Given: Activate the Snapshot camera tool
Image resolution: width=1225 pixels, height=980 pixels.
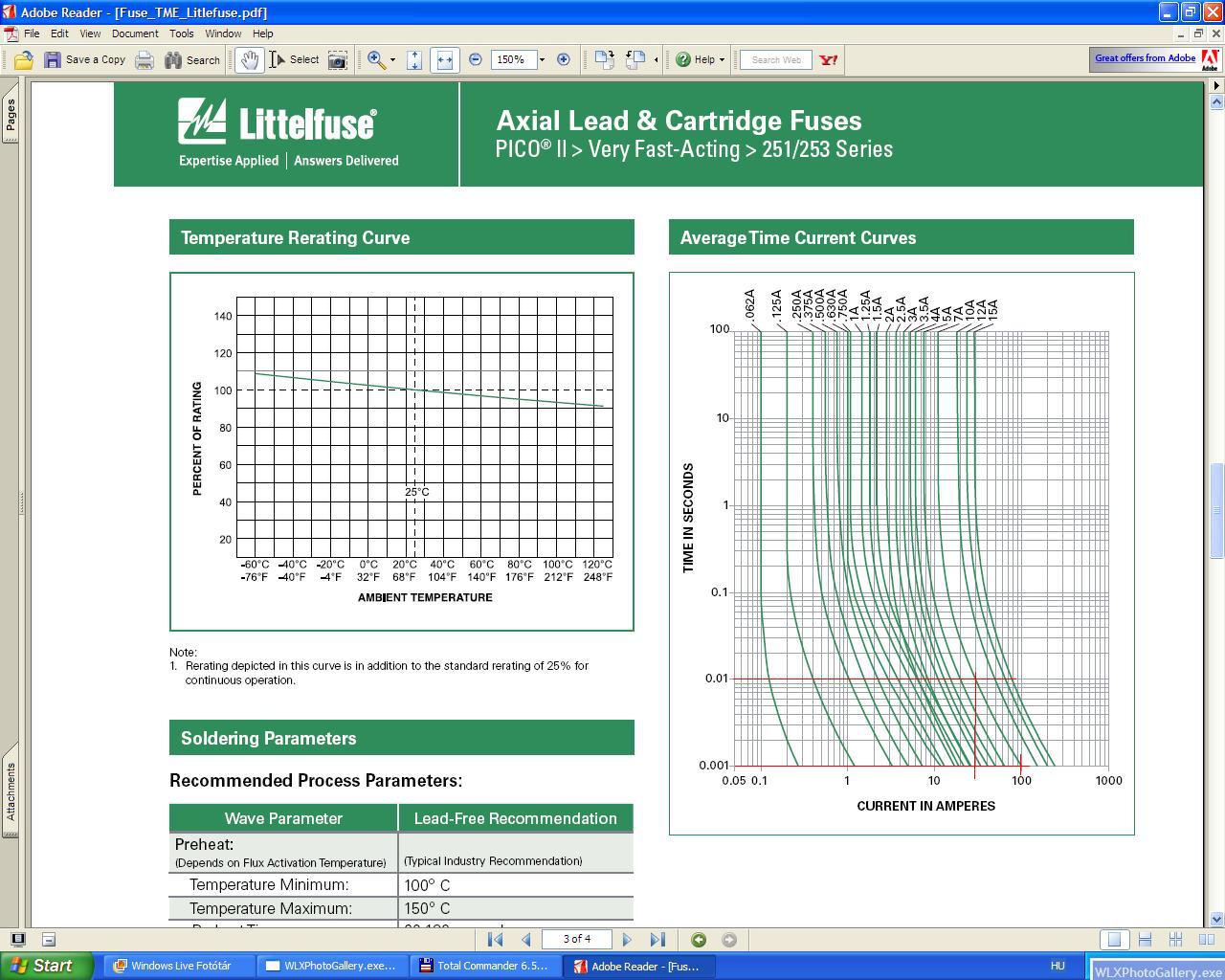Looking at the screenshot, I should (338, 60).
